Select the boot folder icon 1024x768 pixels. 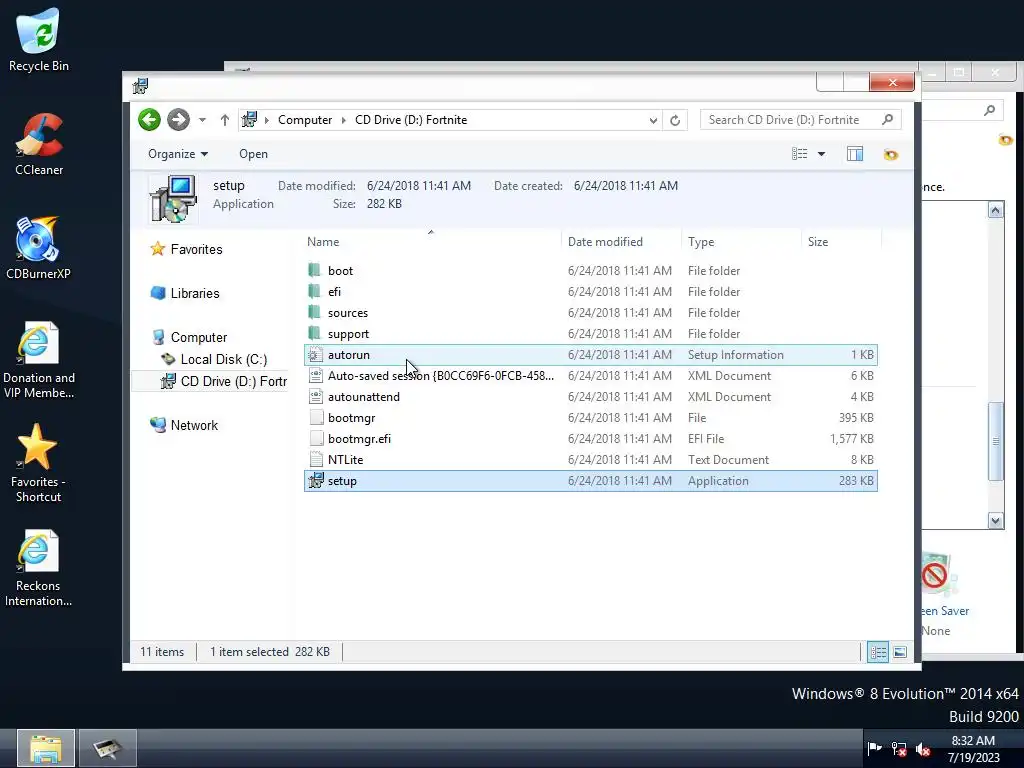[315, 270]
